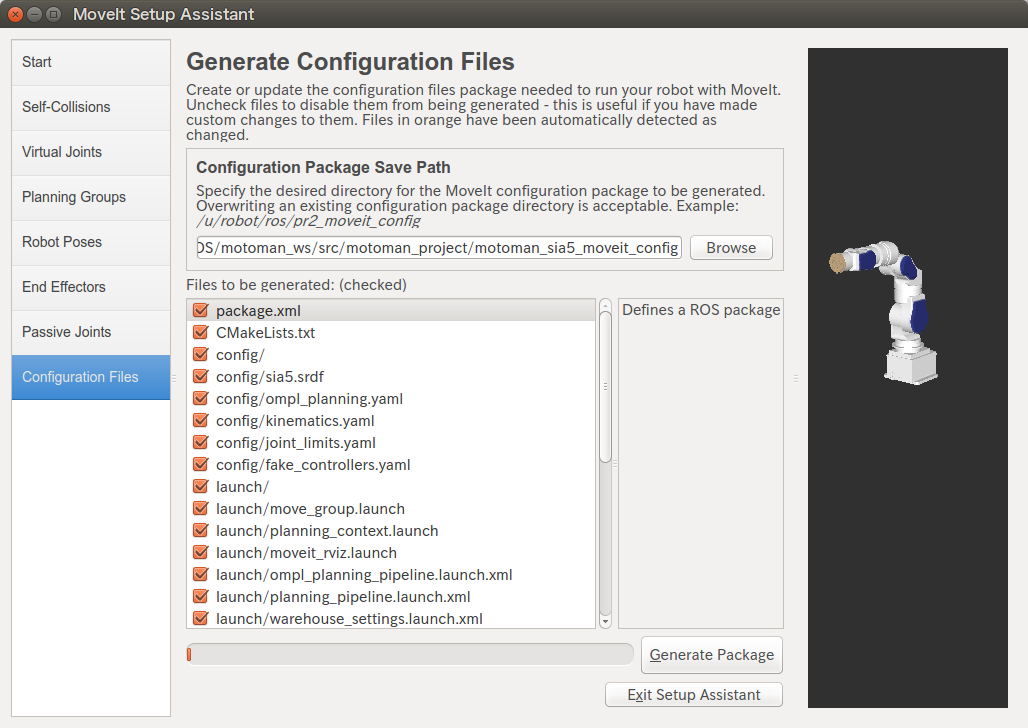Click Exit Setup Assistant button
Screen dimensions: 1028x728
coord(694,695)
